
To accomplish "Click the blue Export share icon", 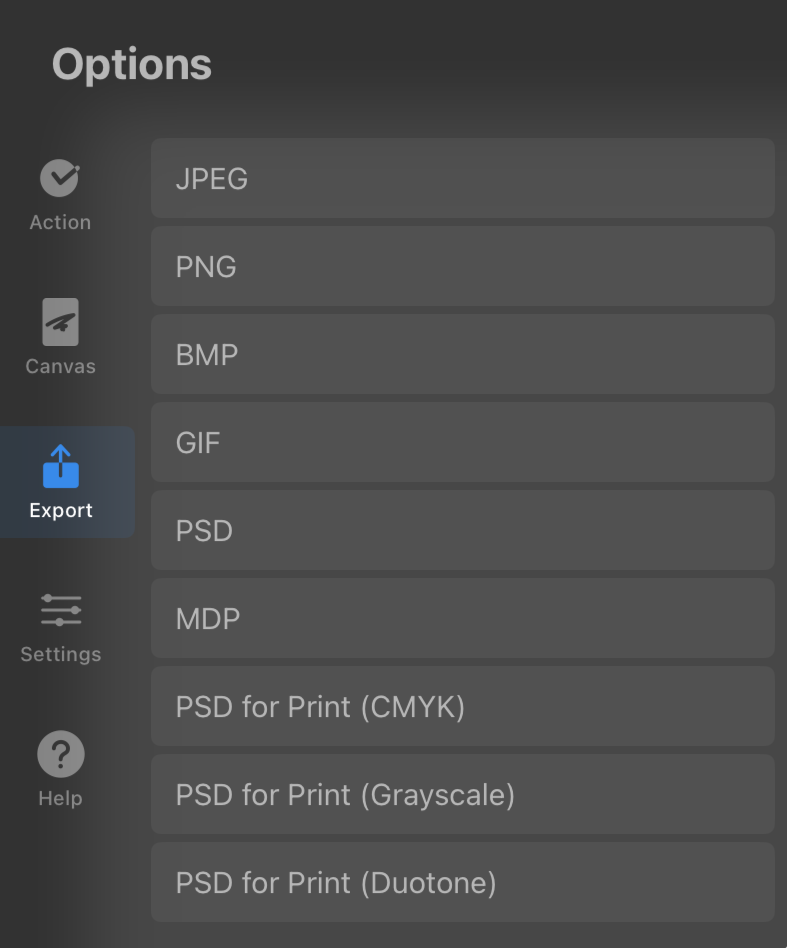I will click(60, 466).
